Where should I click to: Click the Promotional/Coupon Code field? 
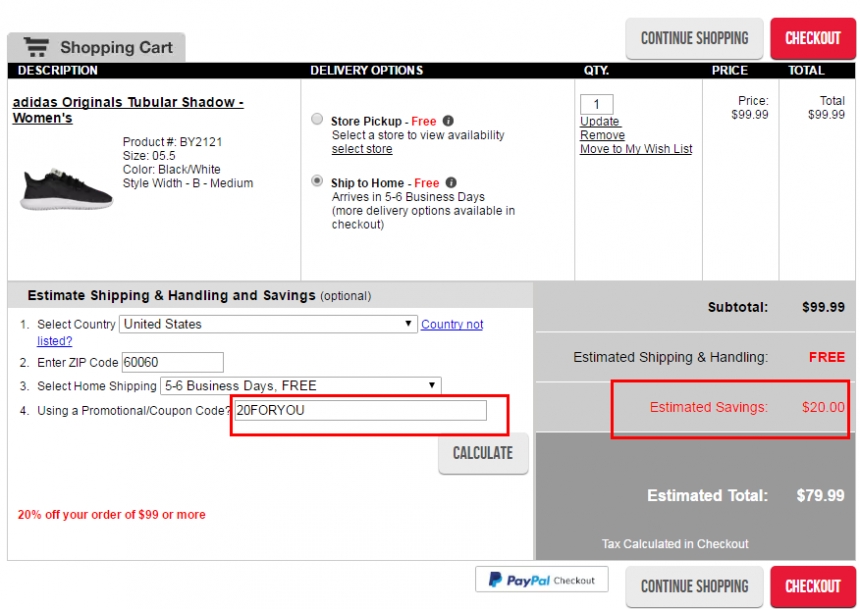360,410
